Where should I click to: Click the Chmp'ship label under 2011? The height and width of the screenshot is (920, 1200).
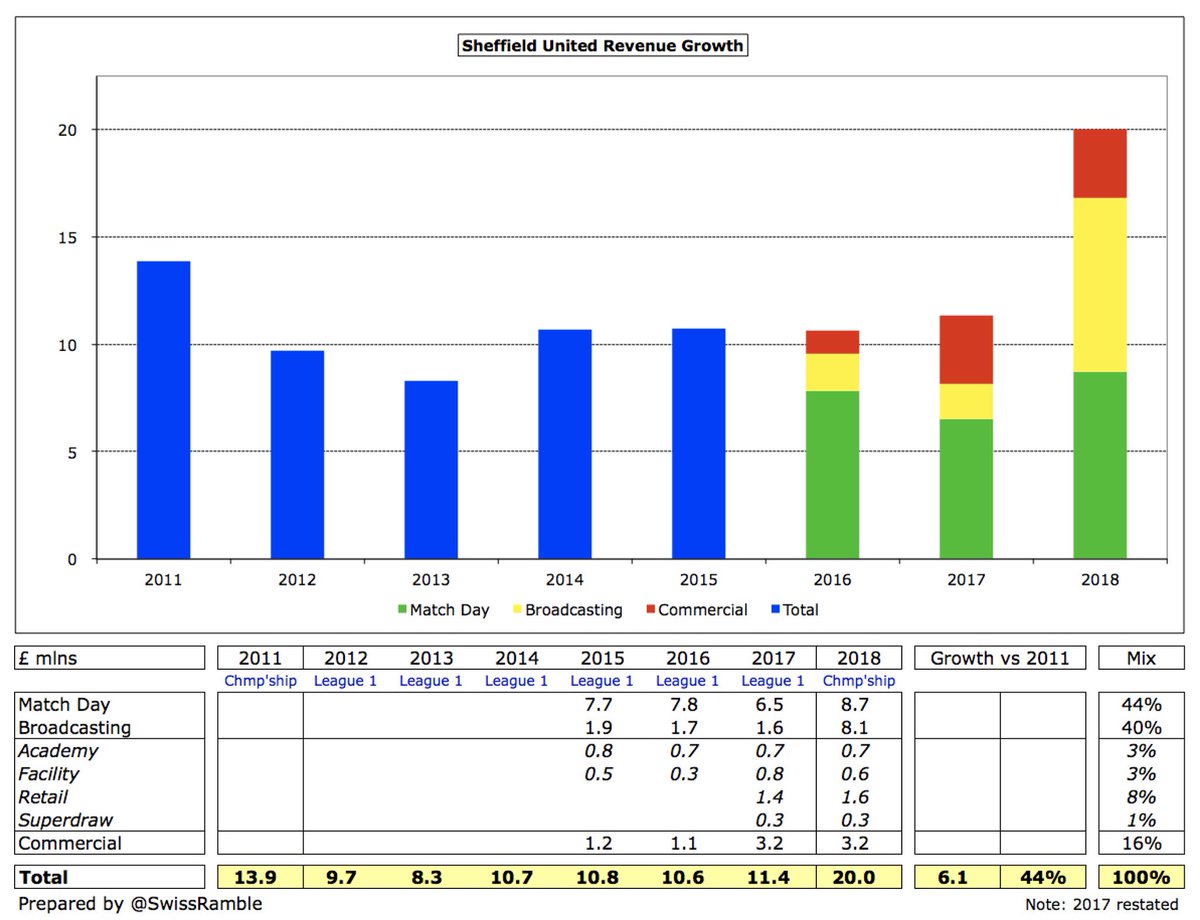pos(260,681)
